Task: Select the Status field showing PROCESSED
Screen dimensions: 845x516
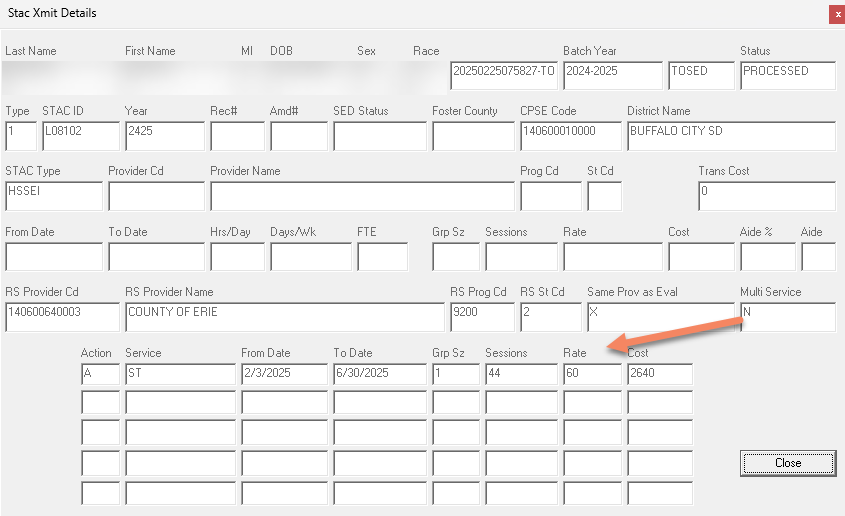Action: (787, 76)
